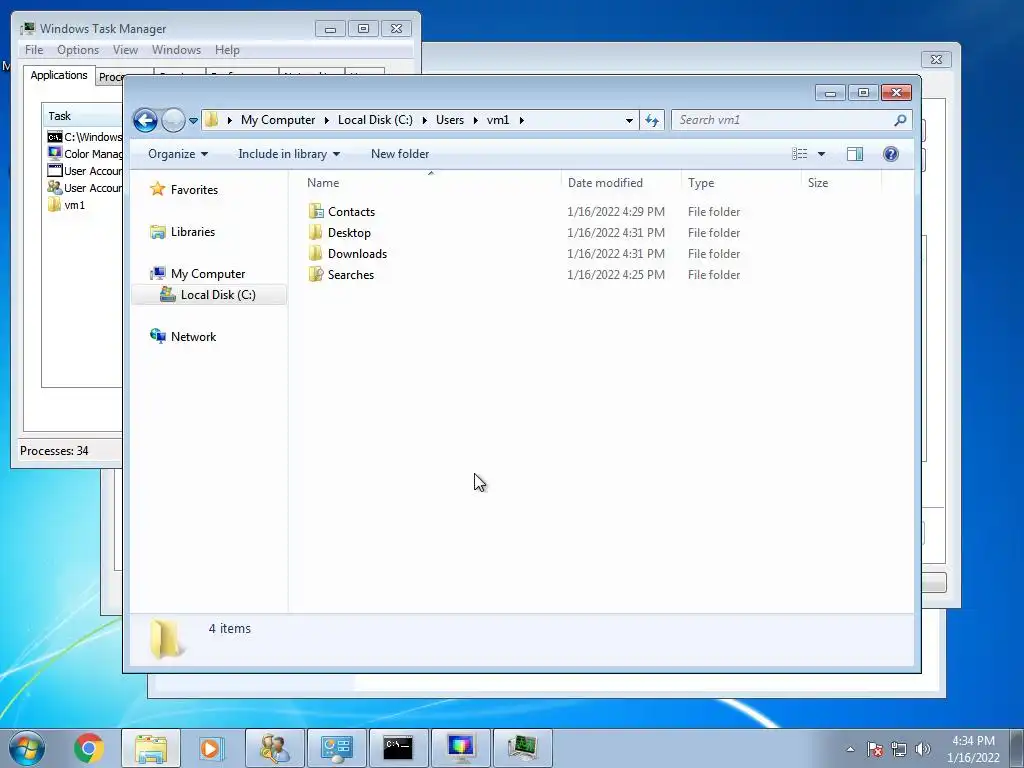Create a New folder
The image size is (1024, 768).
[x=400, y=154]
